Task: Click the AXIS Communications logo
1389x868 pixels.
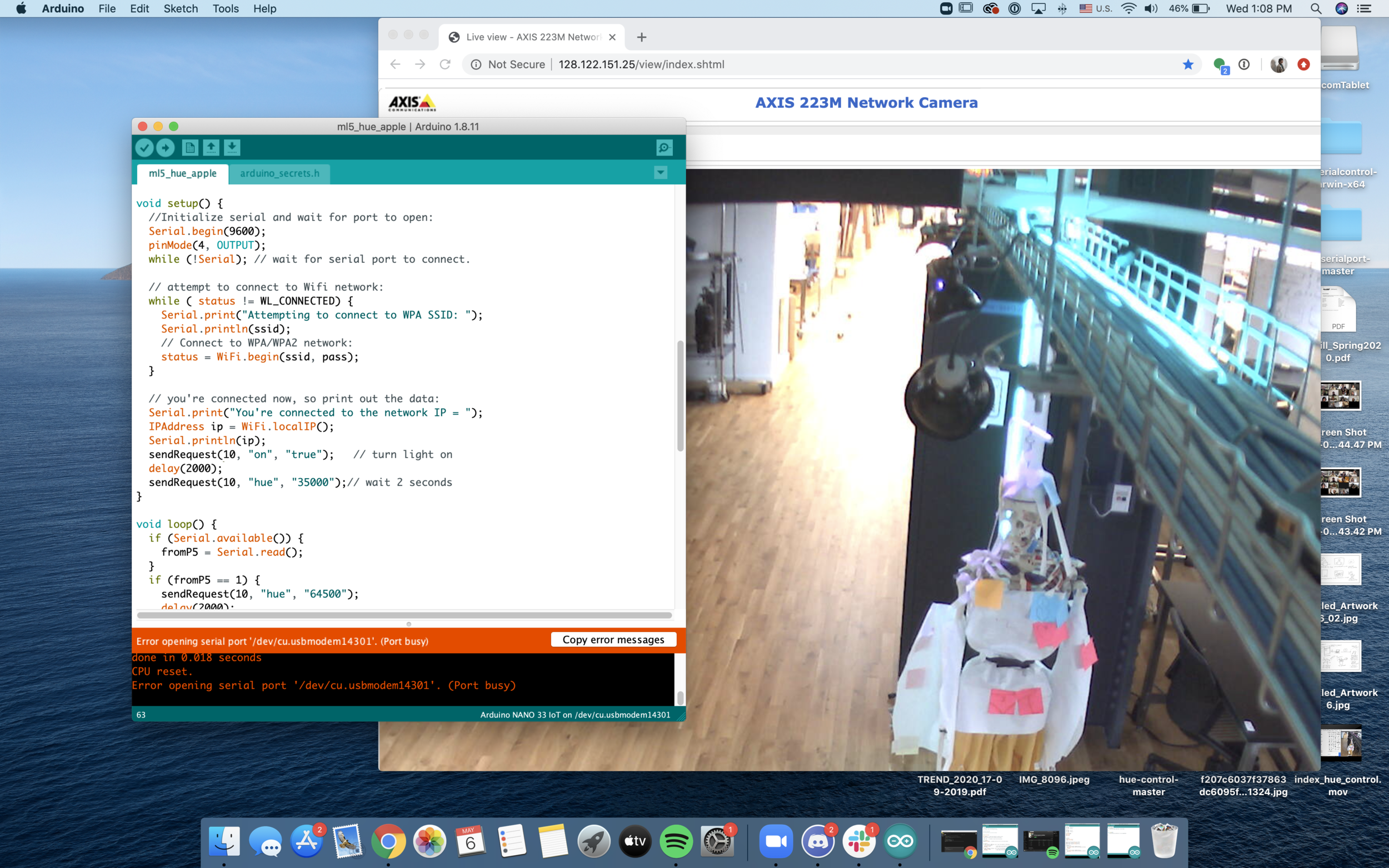Action: (412, 103)
